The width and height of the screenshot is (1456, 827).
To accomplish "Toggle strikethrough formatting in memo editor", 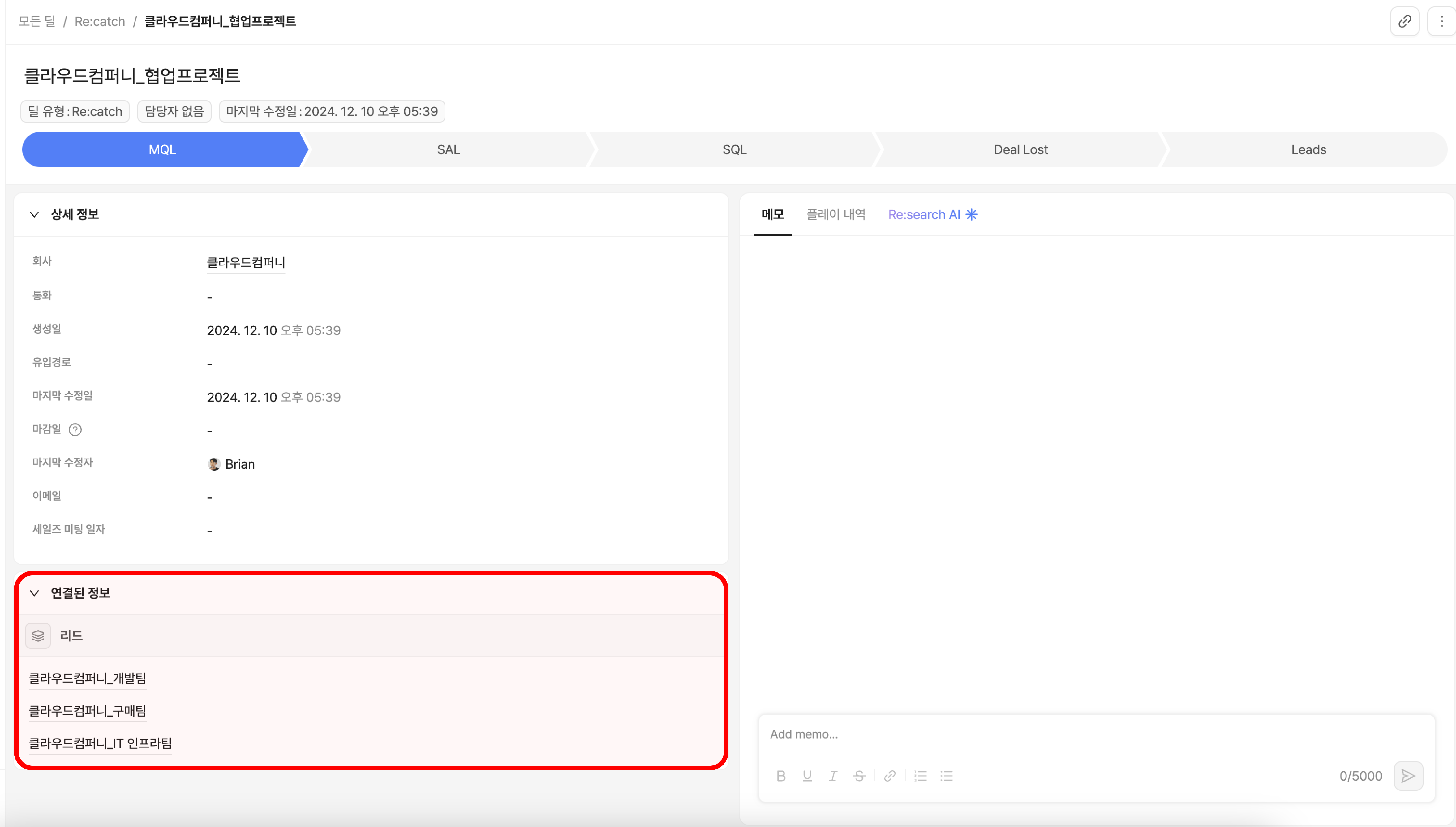I will point(859,776).
